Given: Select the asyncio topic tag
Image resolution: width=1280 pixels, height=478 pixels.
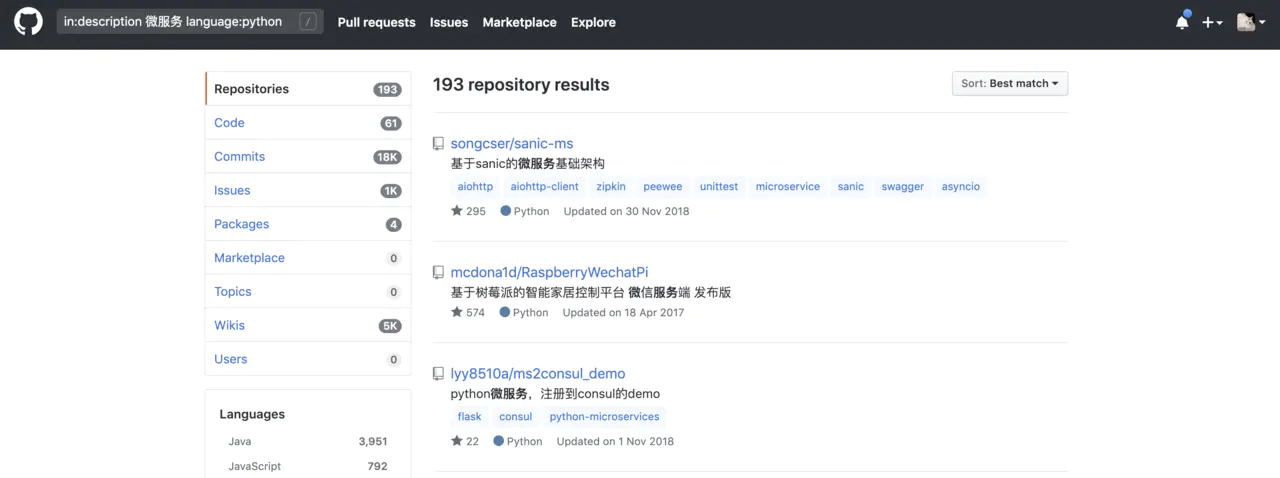Looking at the screenshot, I should click(961, 187).
